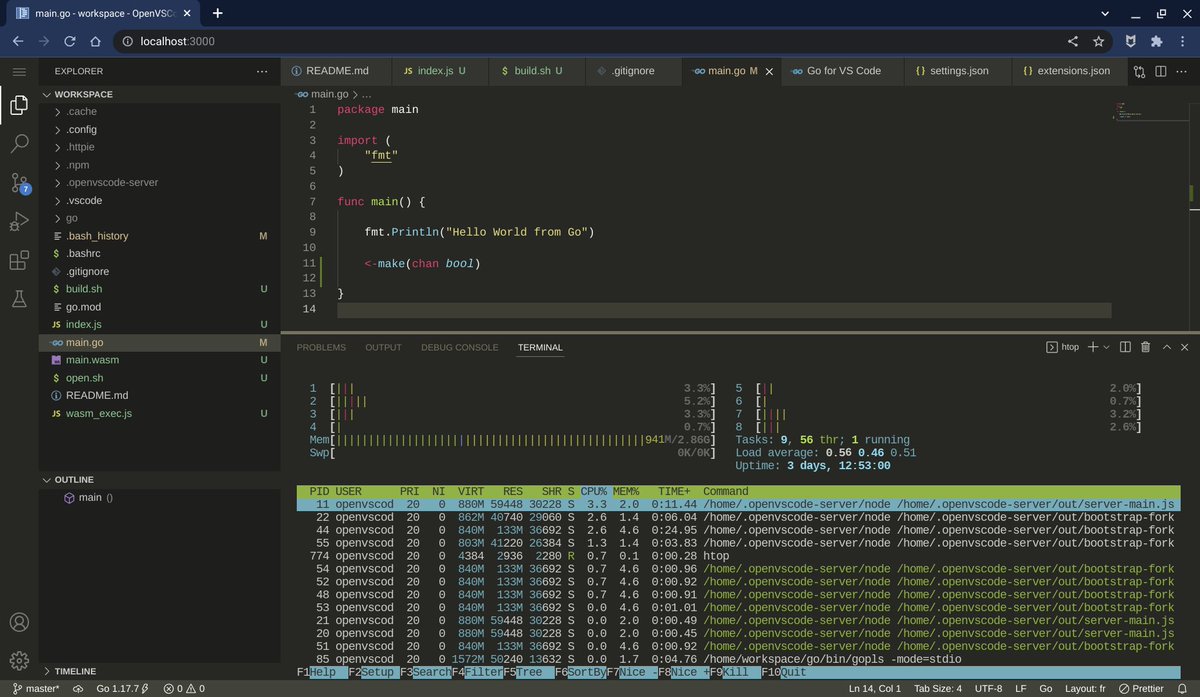This screenshot has height=697, width=1200.
Task: Open Source Control view with 7 badge
Action: 19,183
